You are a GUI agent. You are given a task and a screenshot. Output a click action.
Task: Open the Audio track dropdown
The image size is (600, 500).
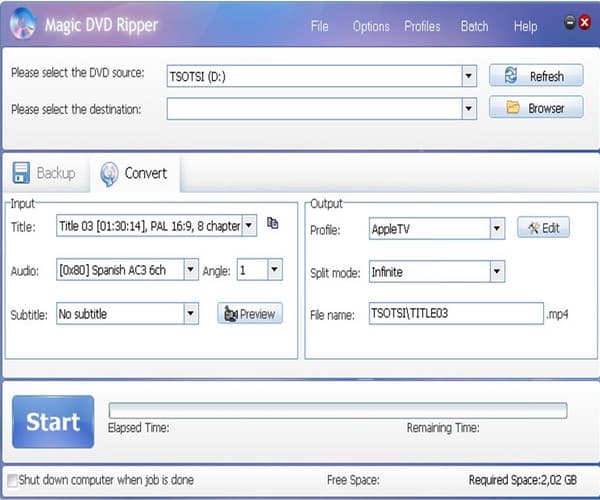pyautogui.click(x=191, y=270)
